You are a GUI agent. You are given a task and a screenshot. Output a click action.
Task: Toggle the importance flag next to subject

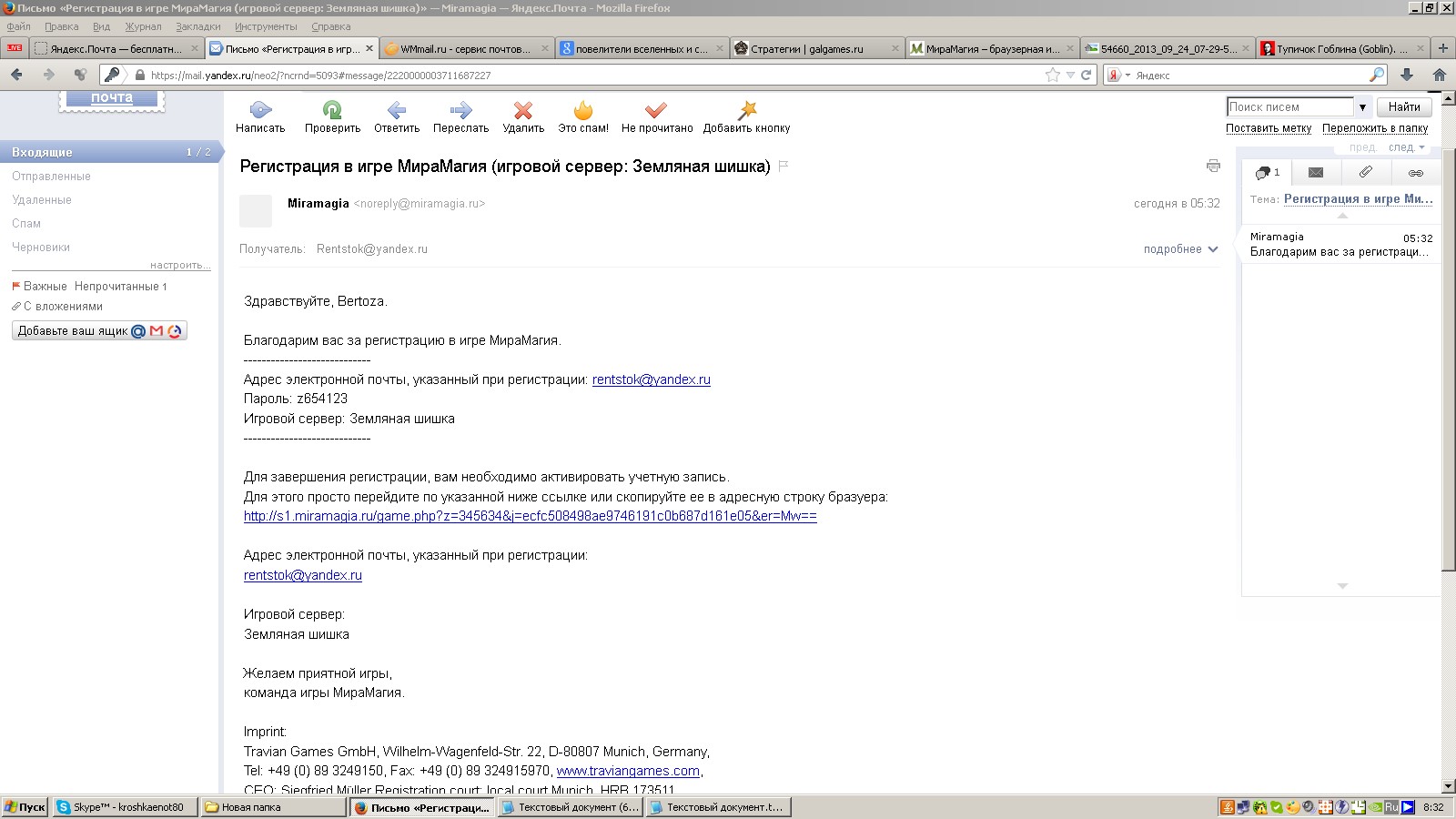(784, 166)
